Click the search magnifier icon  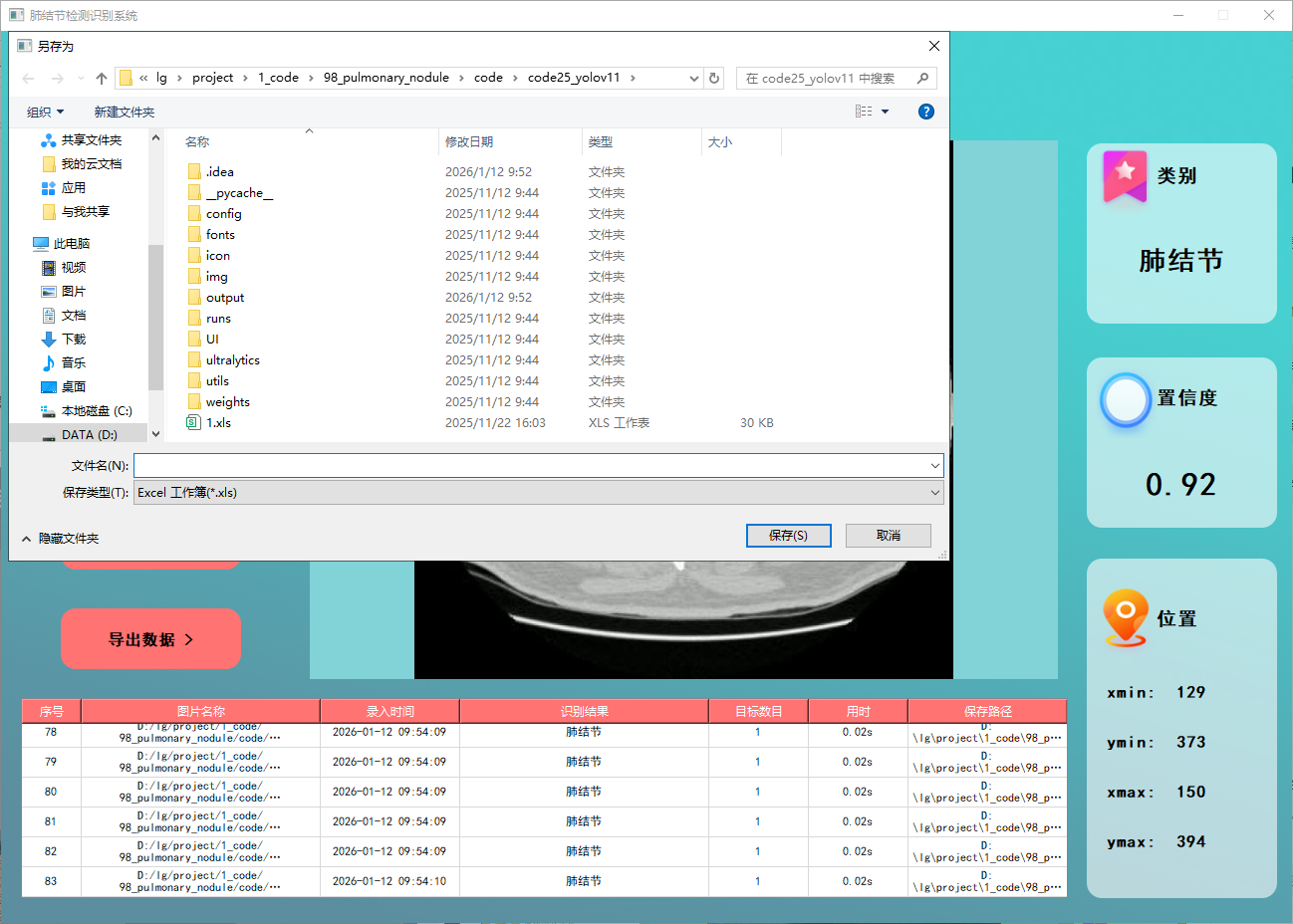tap(923, 78)
